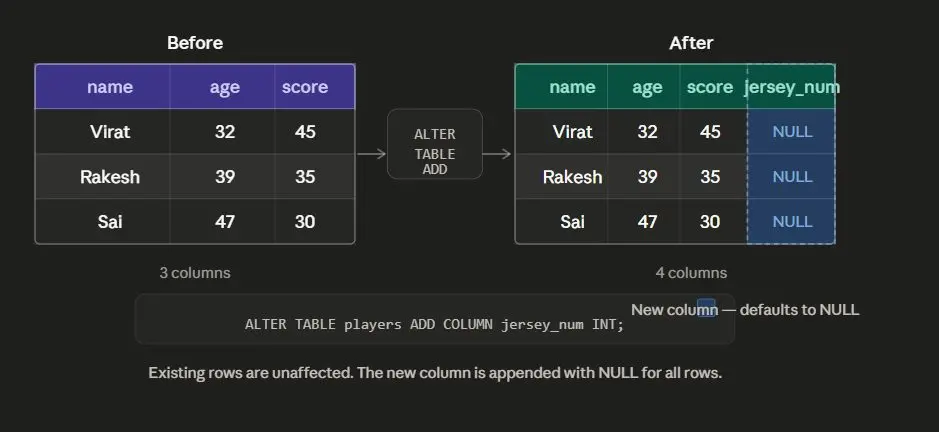Click the 3 columns caption
Screen dimensions: 939x432
point(195,273)
